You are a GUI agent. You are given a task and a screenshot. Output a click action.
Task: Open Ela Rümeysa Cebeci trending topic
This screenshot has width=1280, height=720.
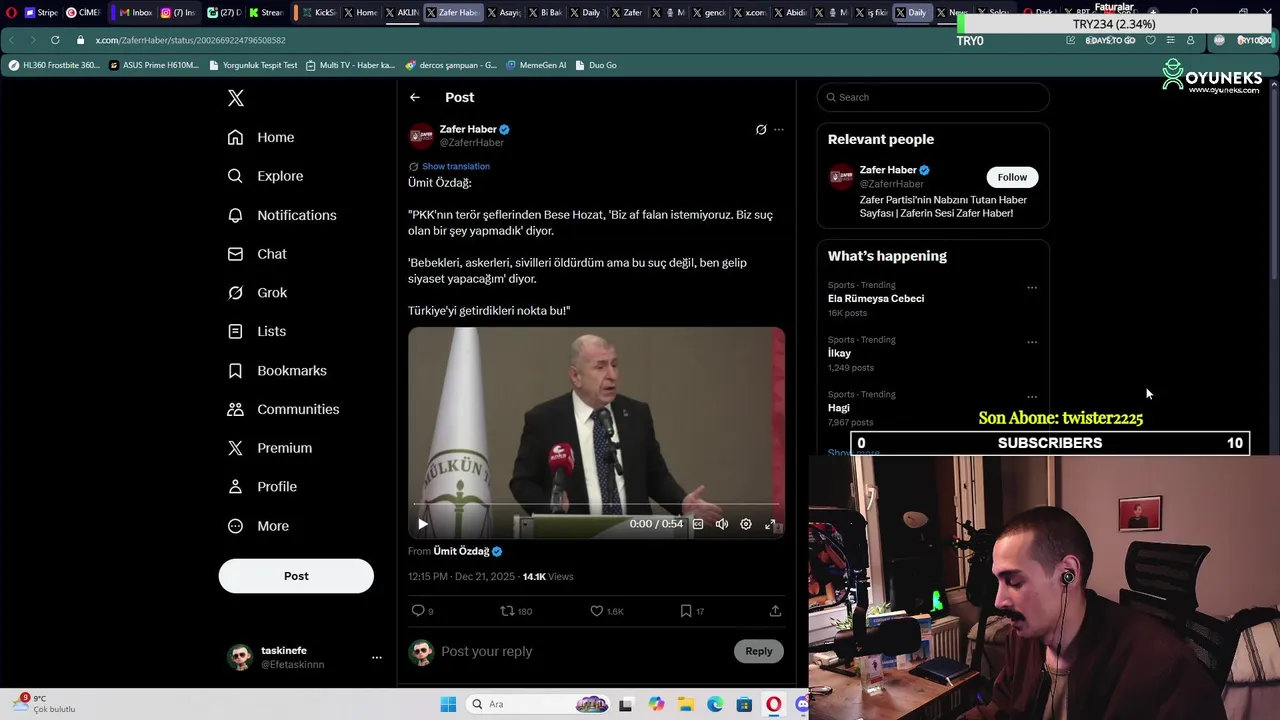(x=876, y=299)
